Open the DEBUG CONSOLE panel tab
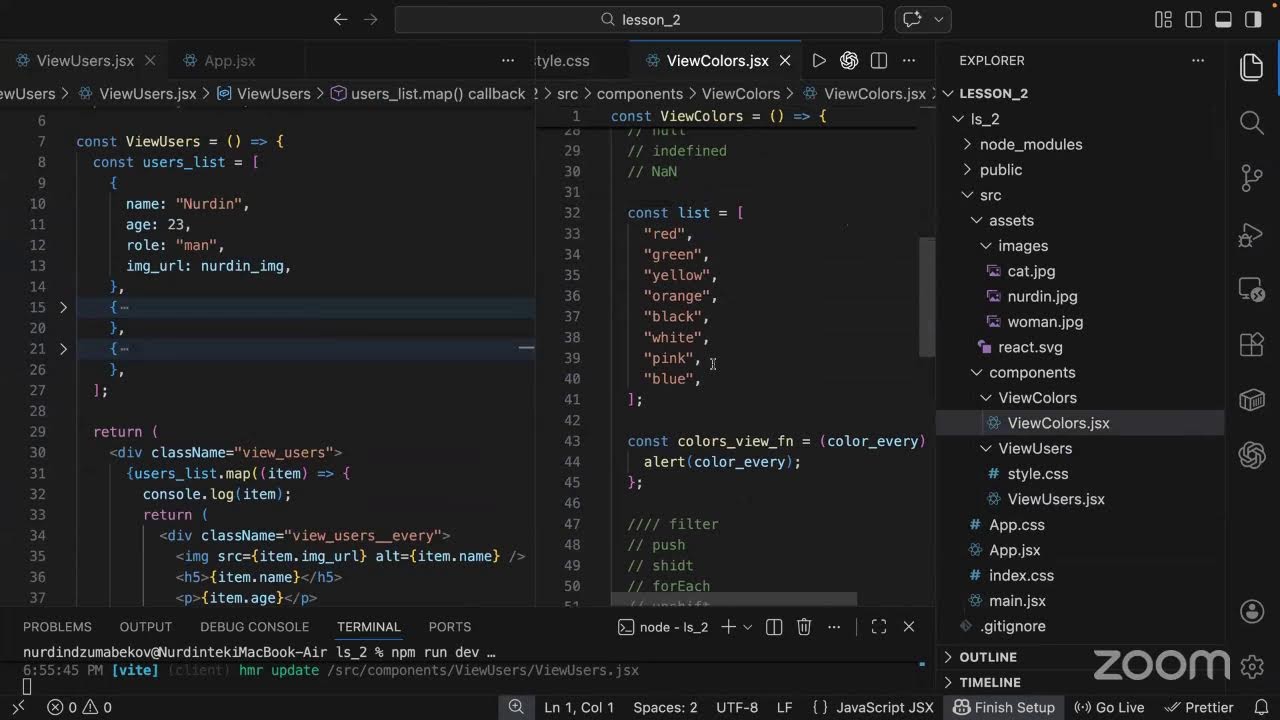Viewport: 1280px width, 720px height. point(254,627)
